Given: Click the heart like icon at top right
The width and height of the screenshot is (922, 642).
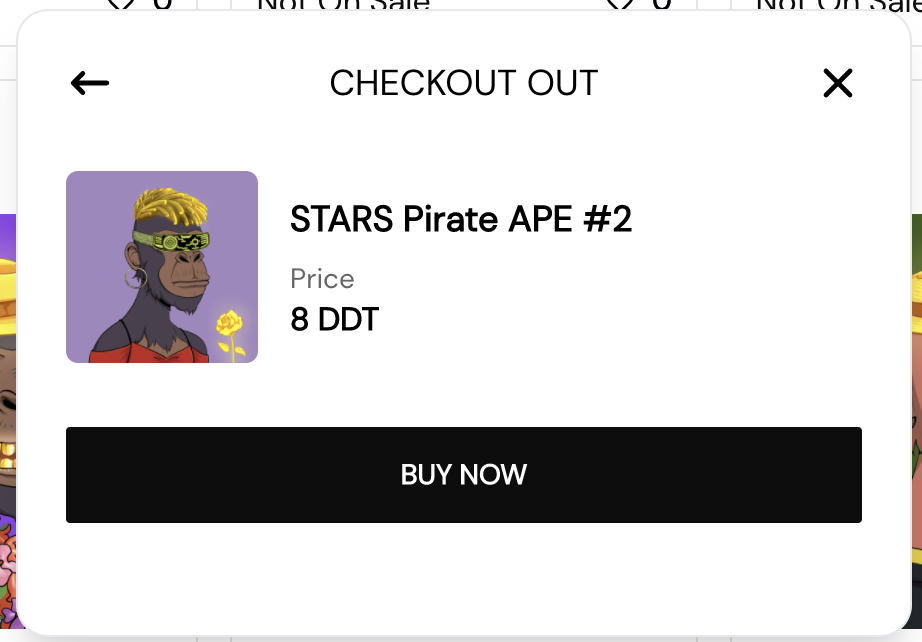Looking at the screenshot, I should click(621, 4).
